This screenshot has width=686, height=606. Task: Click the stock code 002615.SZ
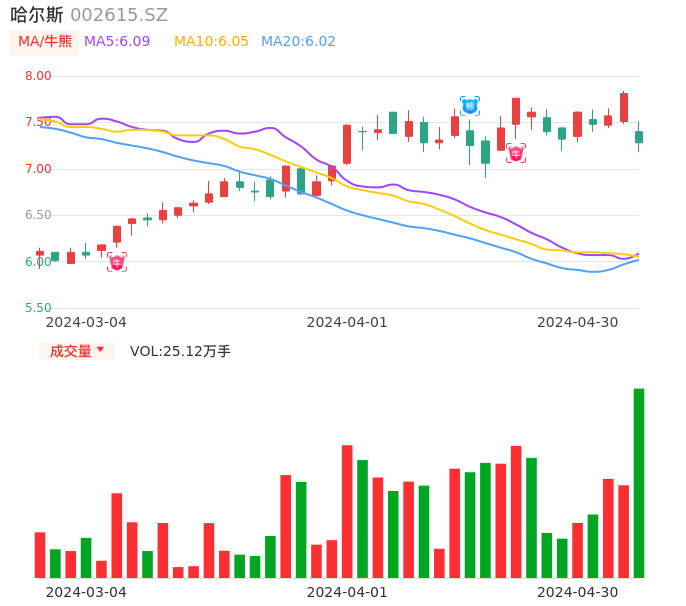coord(119,15)
